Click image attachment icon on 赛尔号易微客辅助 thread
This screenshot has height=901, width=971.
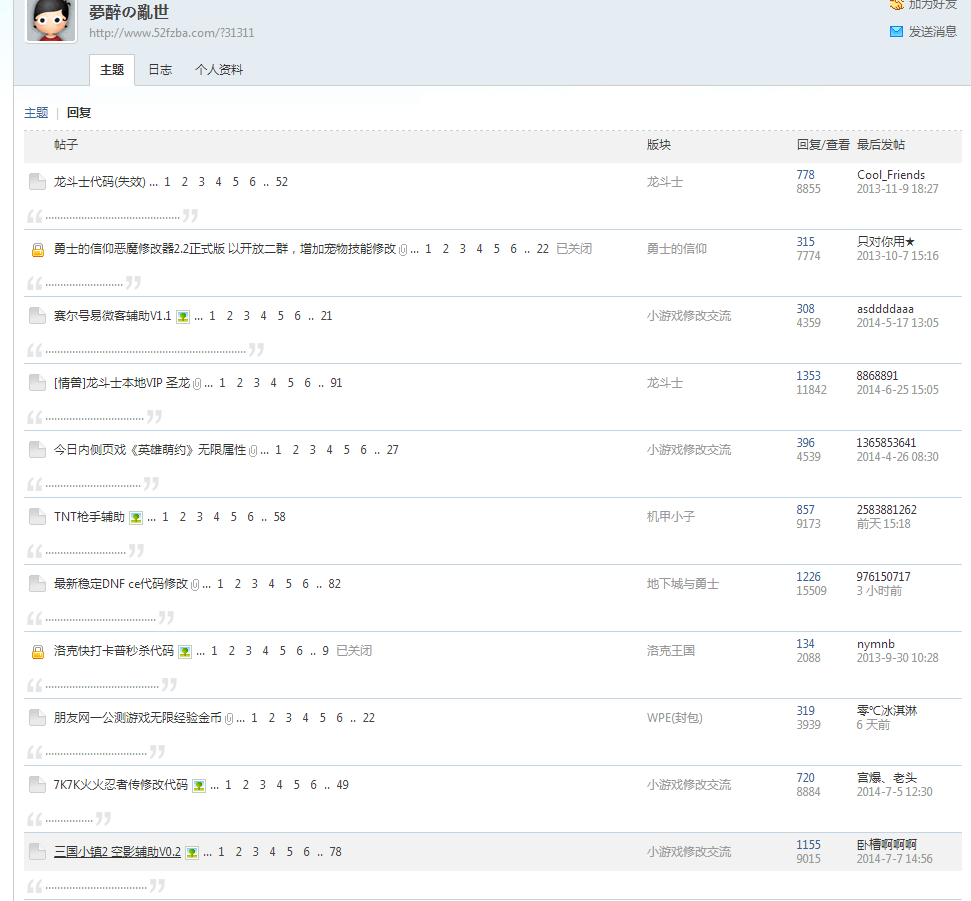pos(183,316)
